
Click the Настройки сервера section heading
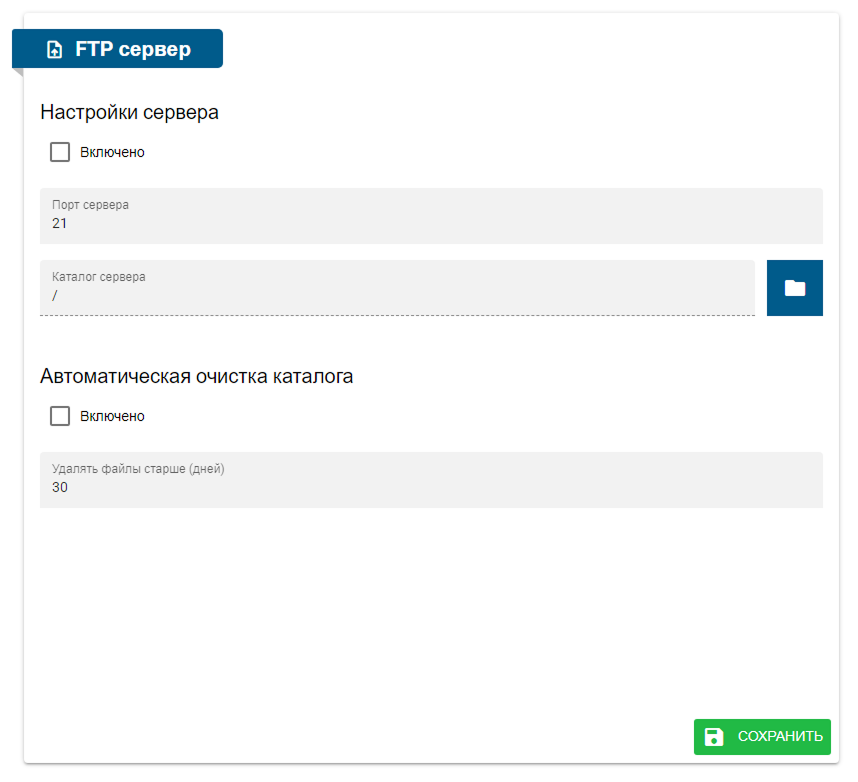129,112
